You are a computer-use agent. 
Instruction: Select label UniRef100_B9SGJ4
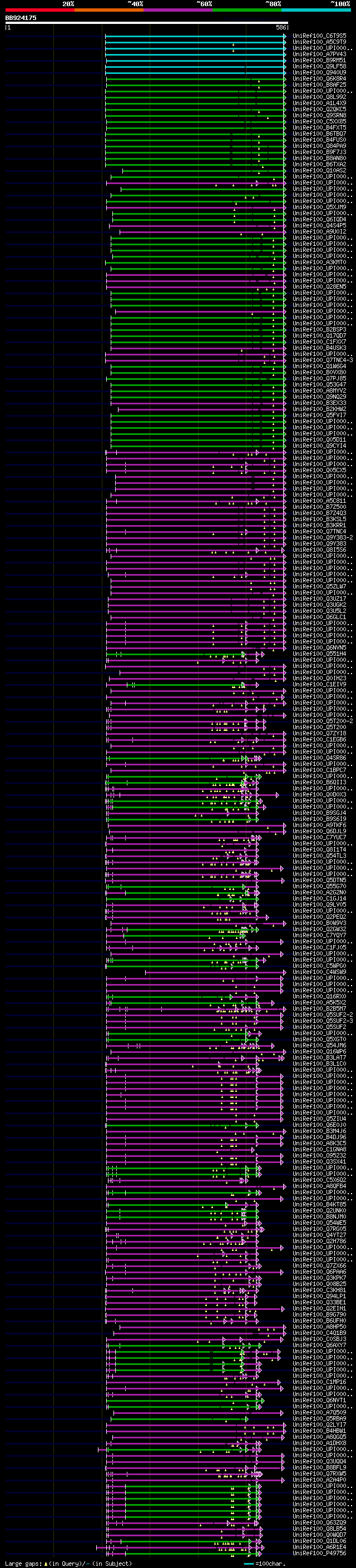[319, 813]
